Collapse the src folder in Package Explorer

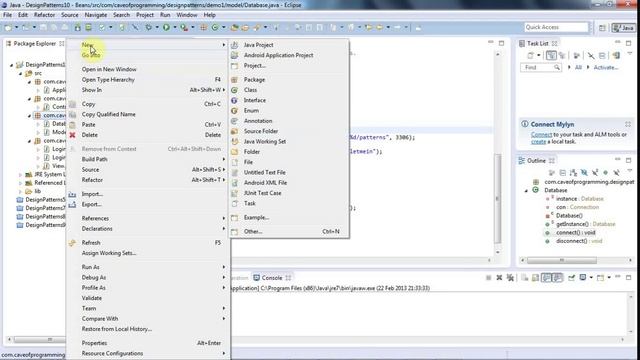point(20,73)
